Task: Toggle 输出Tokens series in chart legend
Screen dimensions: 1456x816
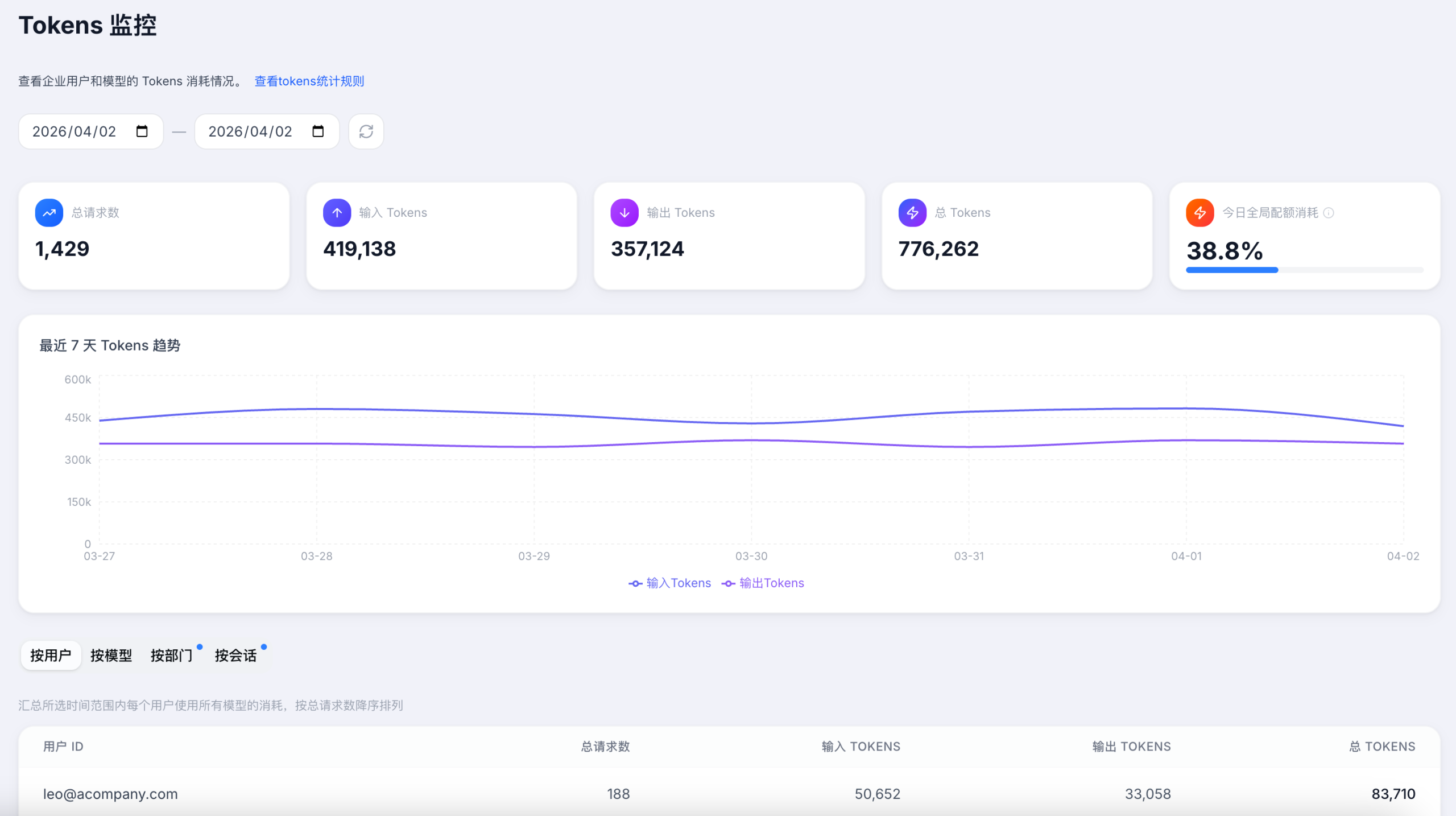Action: click(763, 583)
